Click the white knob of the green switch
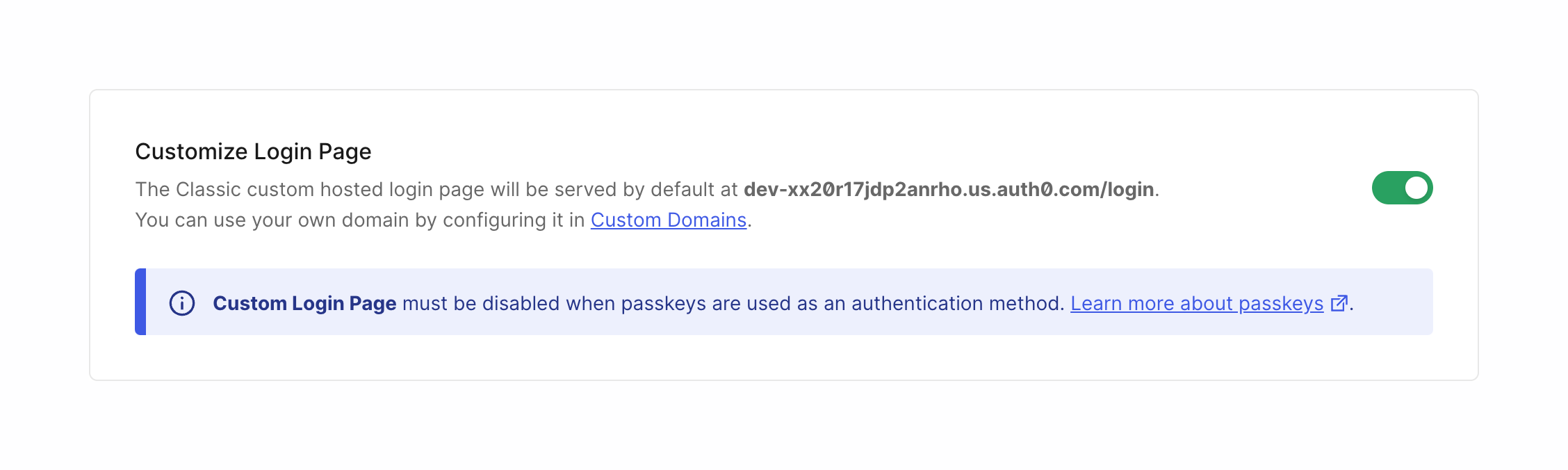This screenshot has width=1568, height=470. point(1416,188)
